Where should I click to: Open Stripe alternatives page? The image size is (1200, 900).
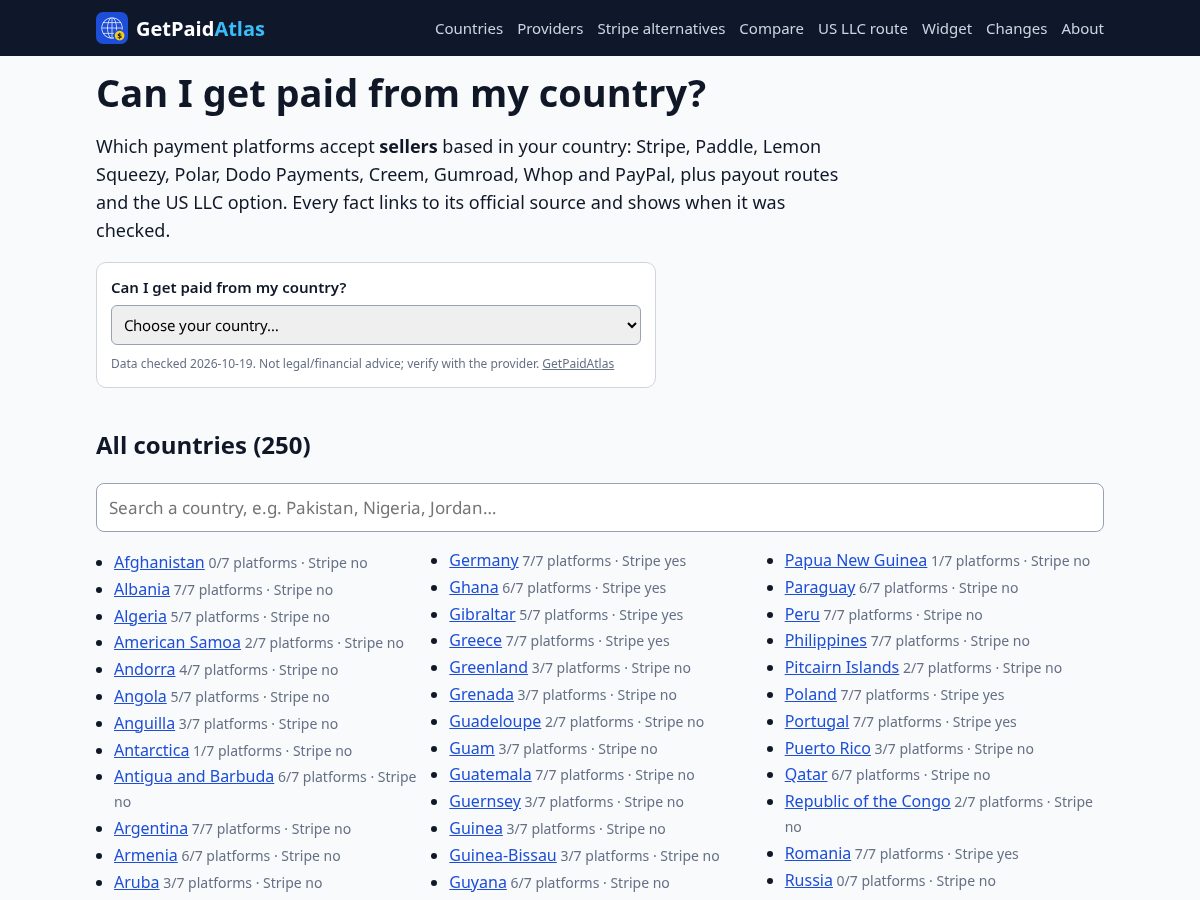(x=661, y=29)
